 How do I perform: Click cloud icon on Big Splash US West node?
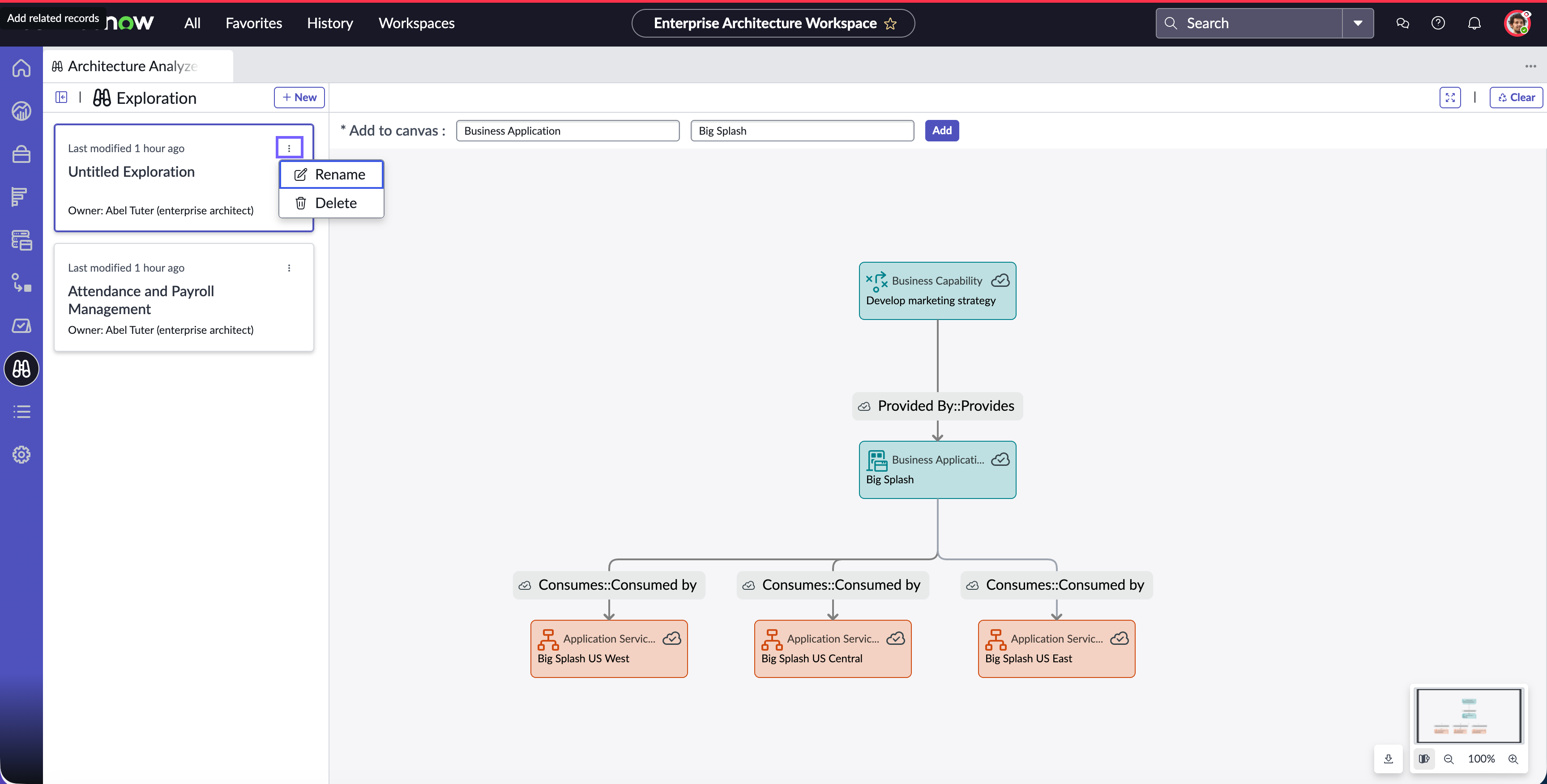click(671, 638)
